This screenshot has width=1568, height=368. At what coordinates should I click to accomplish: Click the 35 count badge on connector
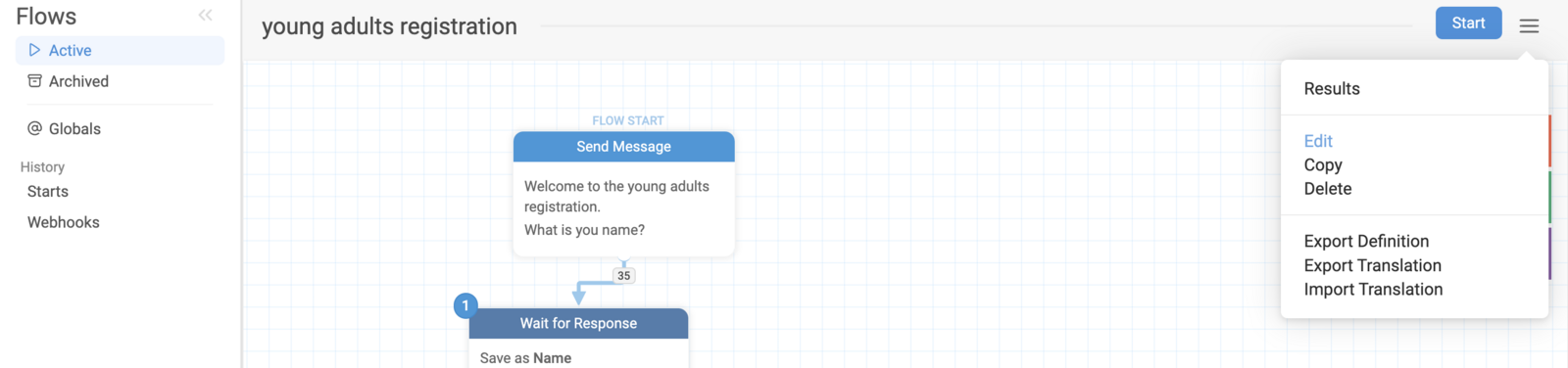coord(623,276)
